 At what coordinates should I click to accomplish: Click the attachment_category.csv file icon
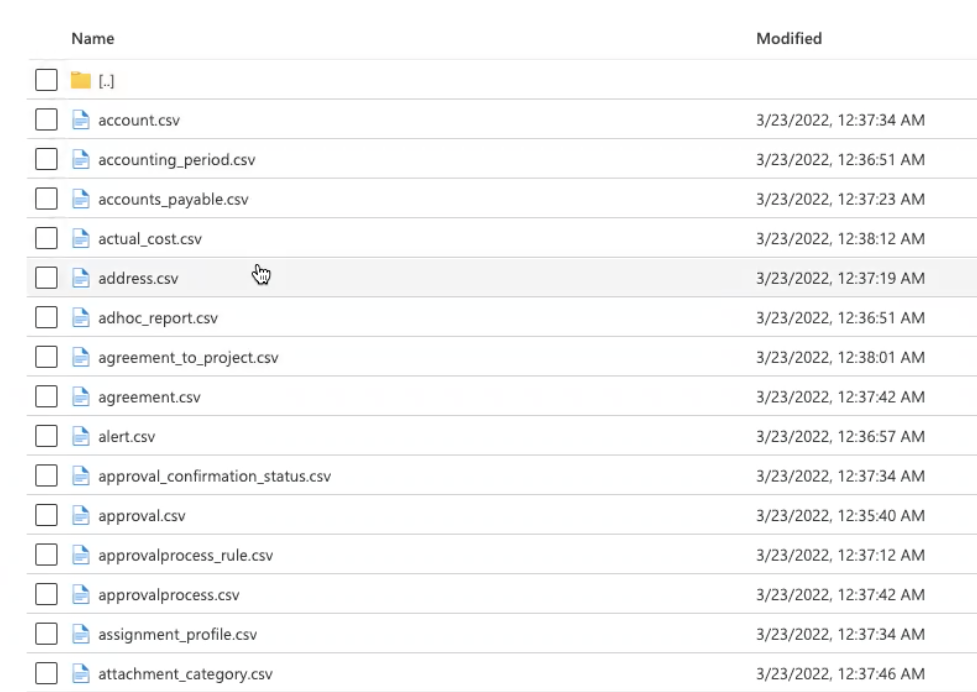click(x=81, y=674)
